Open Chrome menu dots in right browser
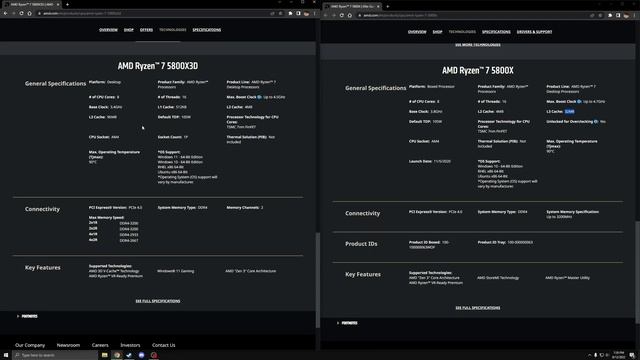The width and height of the screenshot is (640, 360). [634, 15]
